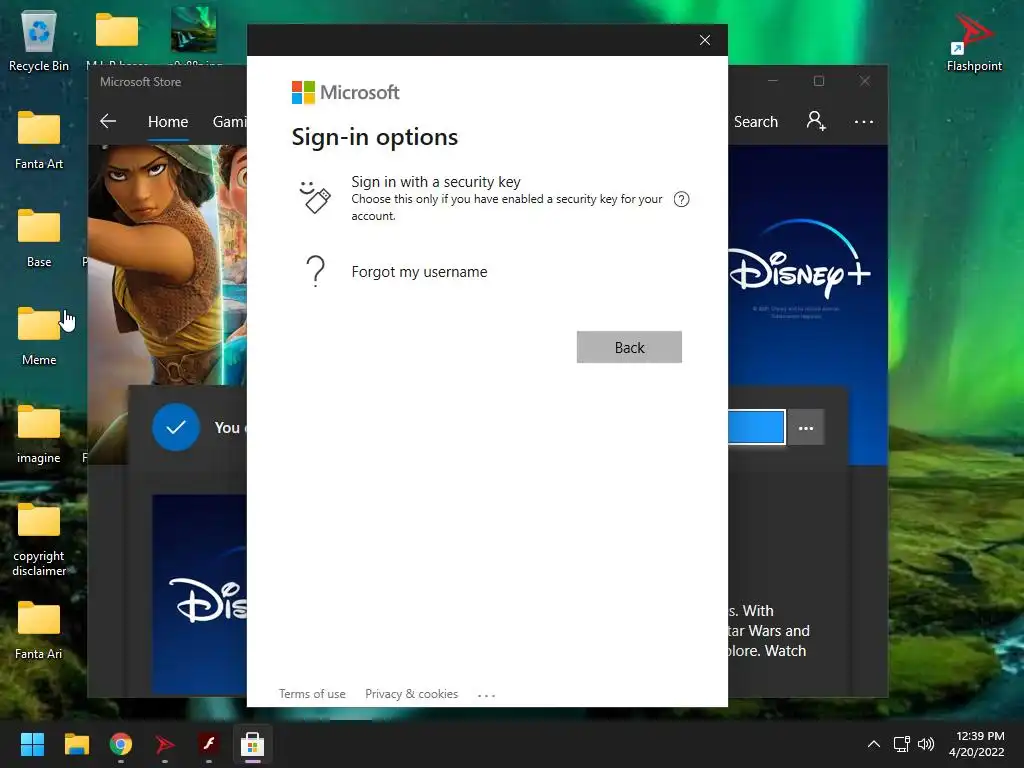The image size is (1024, 768).
Task: Open Flashpoint red arrow taskbar icon
Action: click(165, 744)
